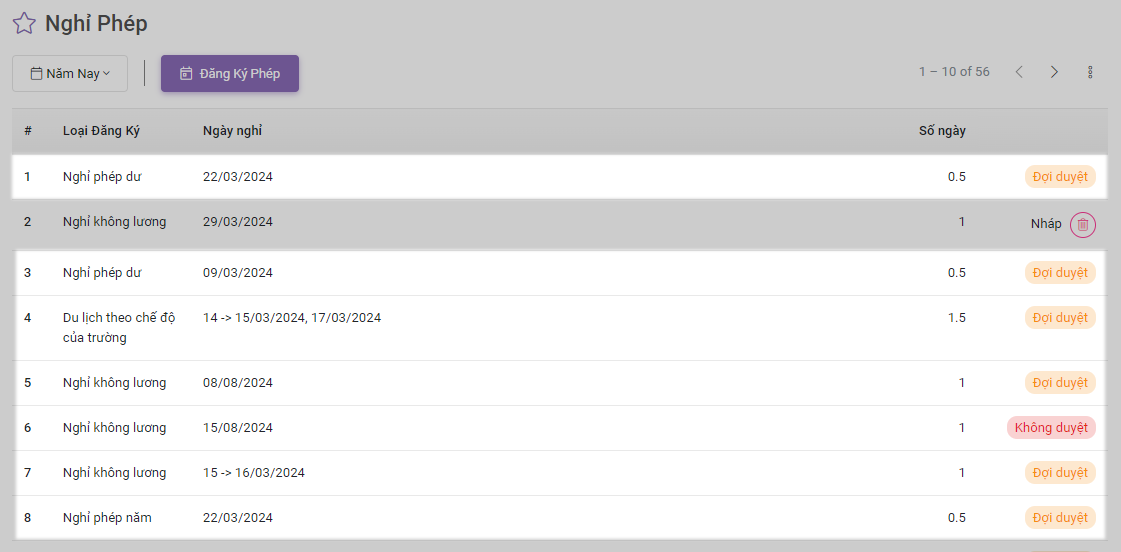The height and width of the screenshot is (552, 1121).
Task: Go to the next page of results
Action: tap(1054, 72)
